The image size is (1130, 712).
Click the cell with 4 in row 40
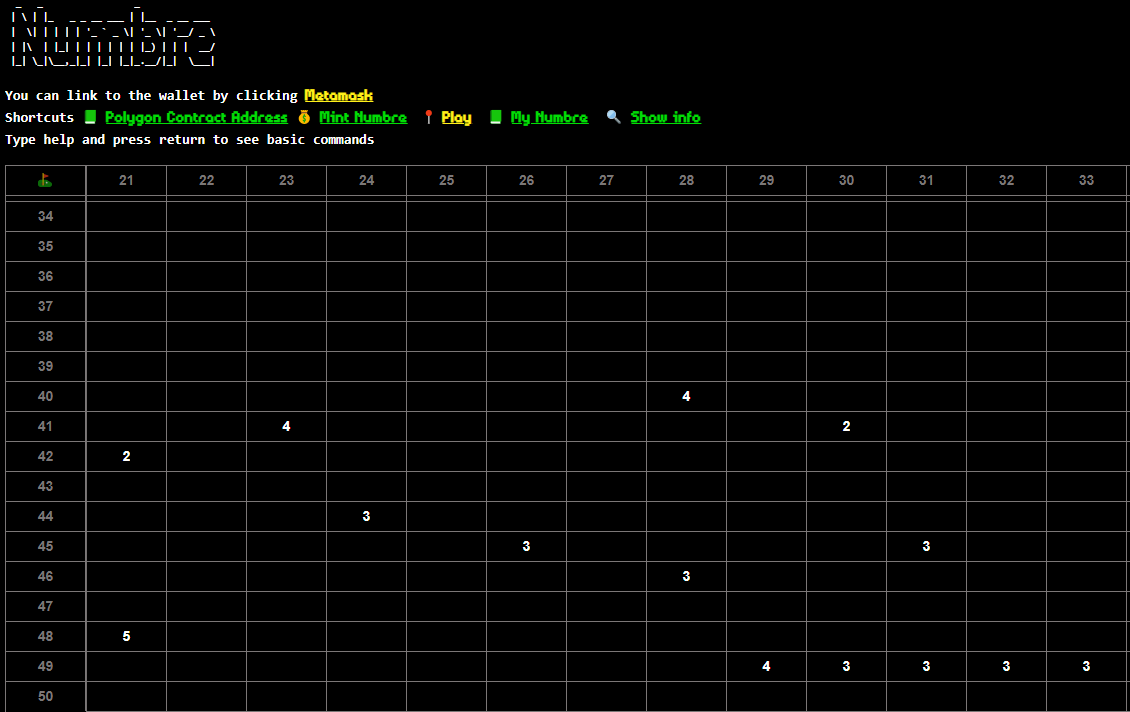[x=686, y=396]
